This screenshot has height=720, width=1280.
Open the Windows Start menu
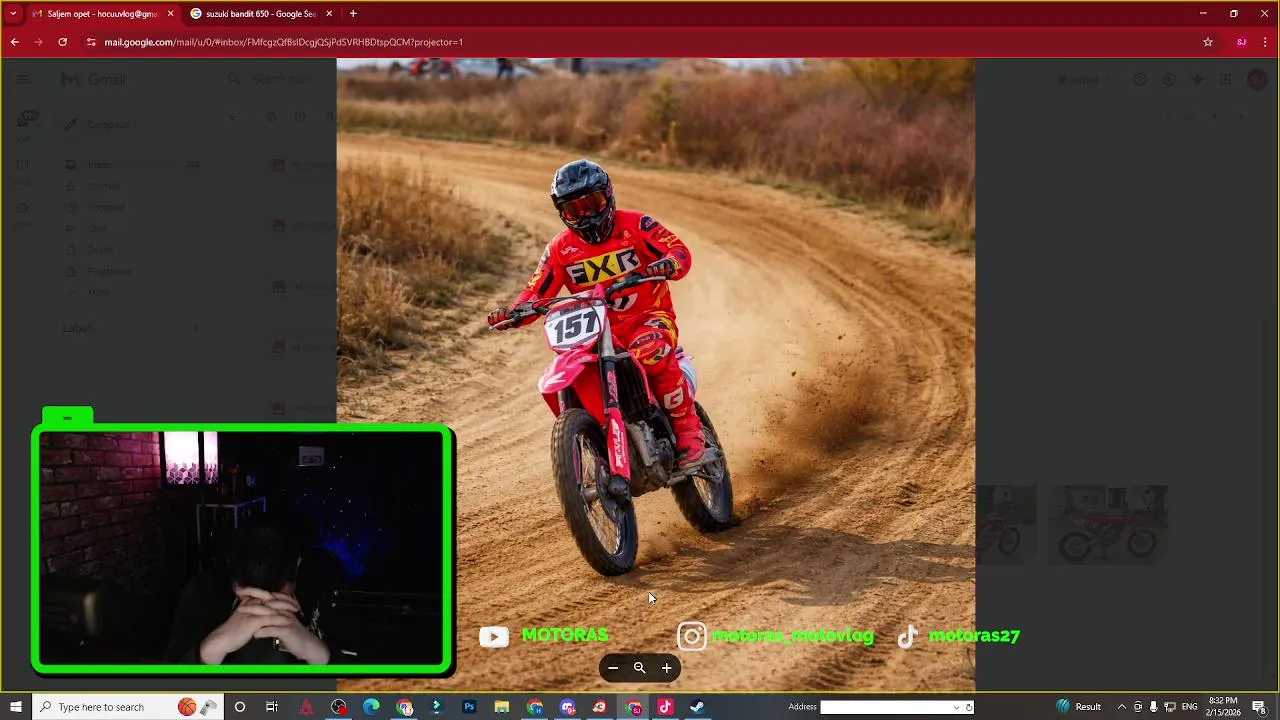click(x=15, y=707)
